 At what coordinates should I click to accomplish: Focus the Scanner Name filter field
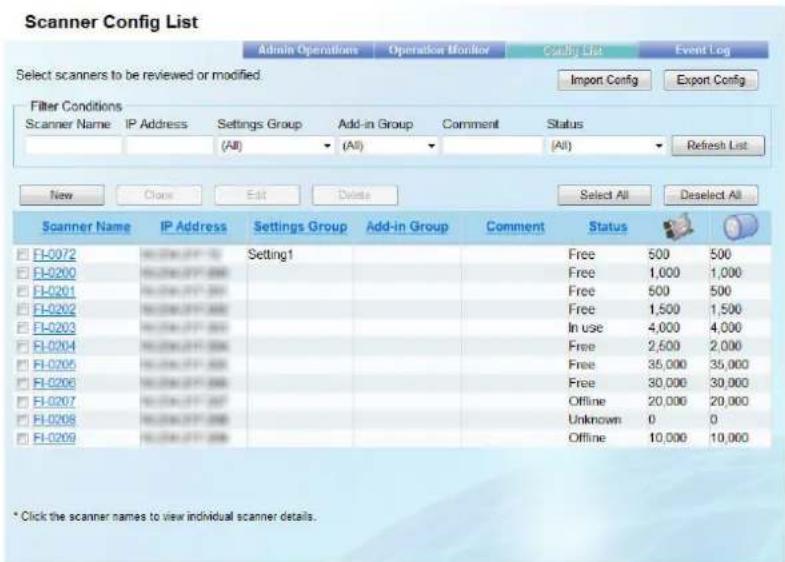[73, 146]
